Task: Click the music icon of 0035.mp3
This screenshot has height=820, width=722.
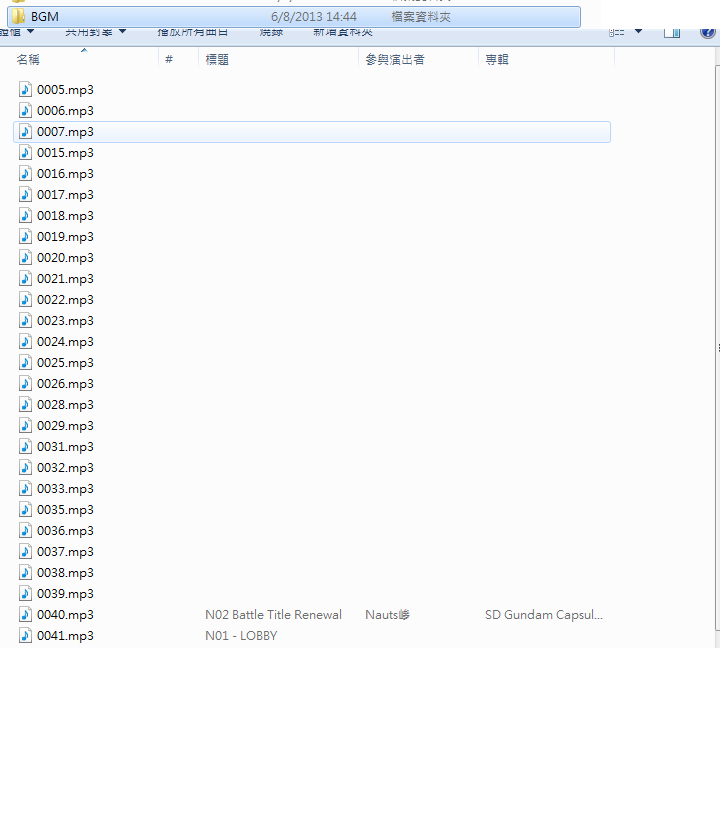Action: point(25,509)
